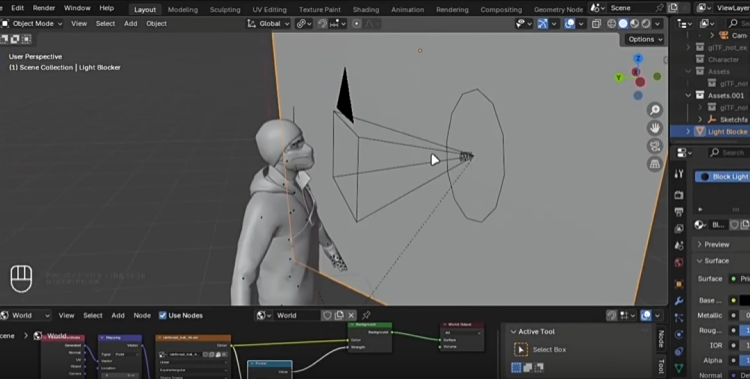Switch to orthographic grid view icon
The image size is (750, 379).
click(x=655, y=164)
